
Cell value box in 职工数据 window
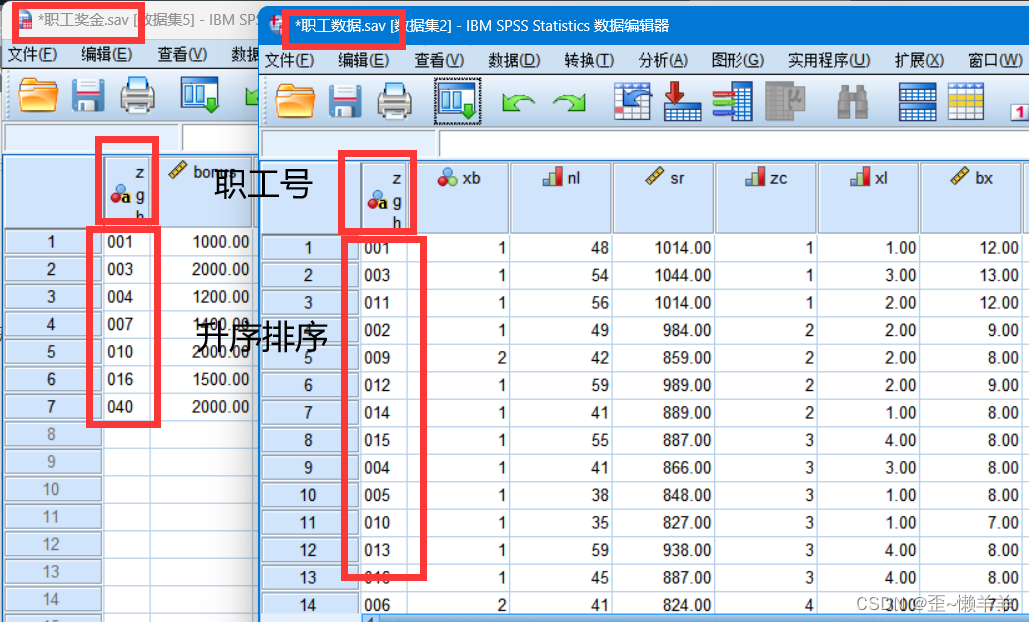click(x=733, y=144)
